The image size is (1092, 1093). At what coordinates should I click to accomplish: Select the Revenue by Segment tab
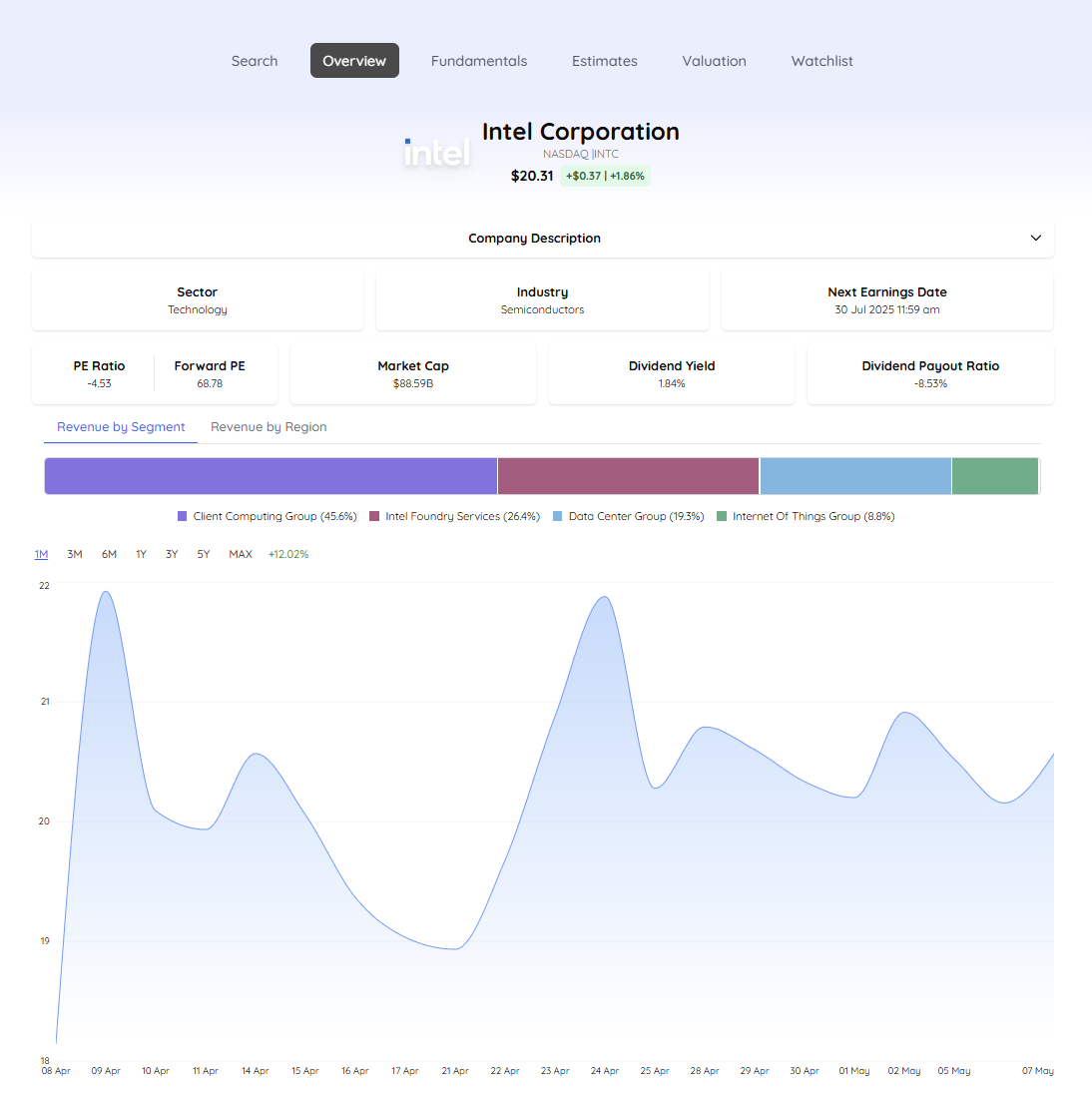coord(121,426)
